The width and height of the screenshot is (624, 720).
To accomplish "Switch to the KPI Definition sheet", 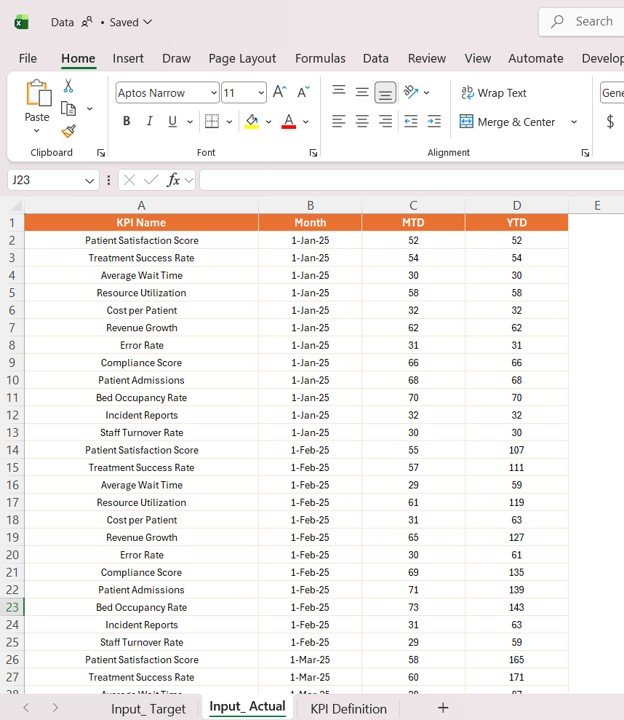I will click(348, 709).
